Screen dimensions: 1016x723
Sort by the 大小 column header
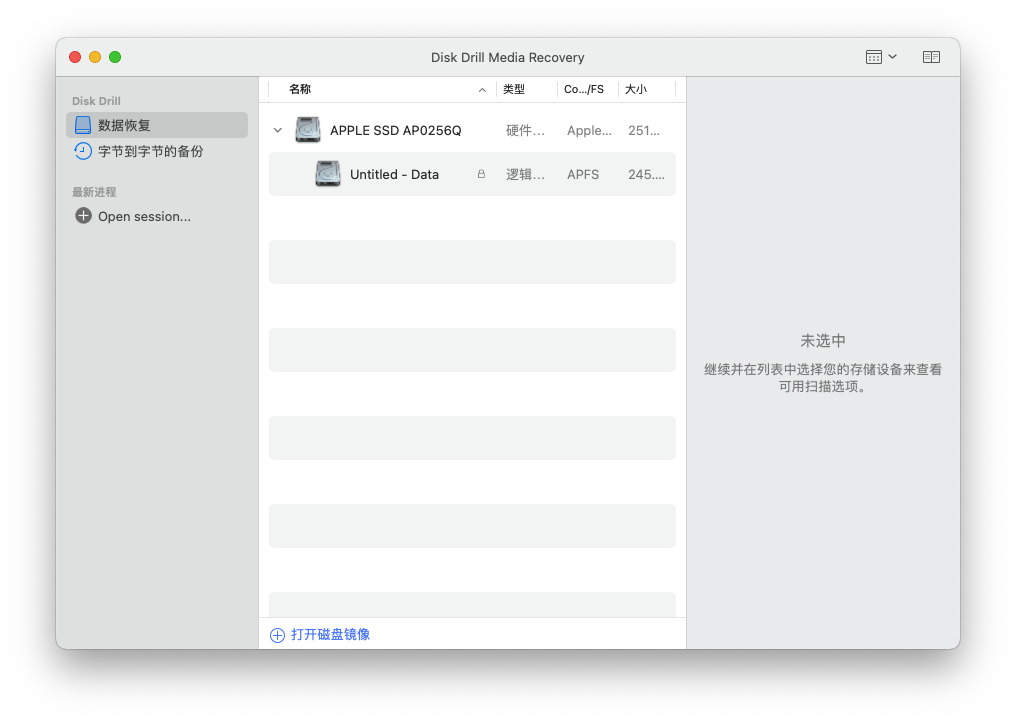coord(636,89)
